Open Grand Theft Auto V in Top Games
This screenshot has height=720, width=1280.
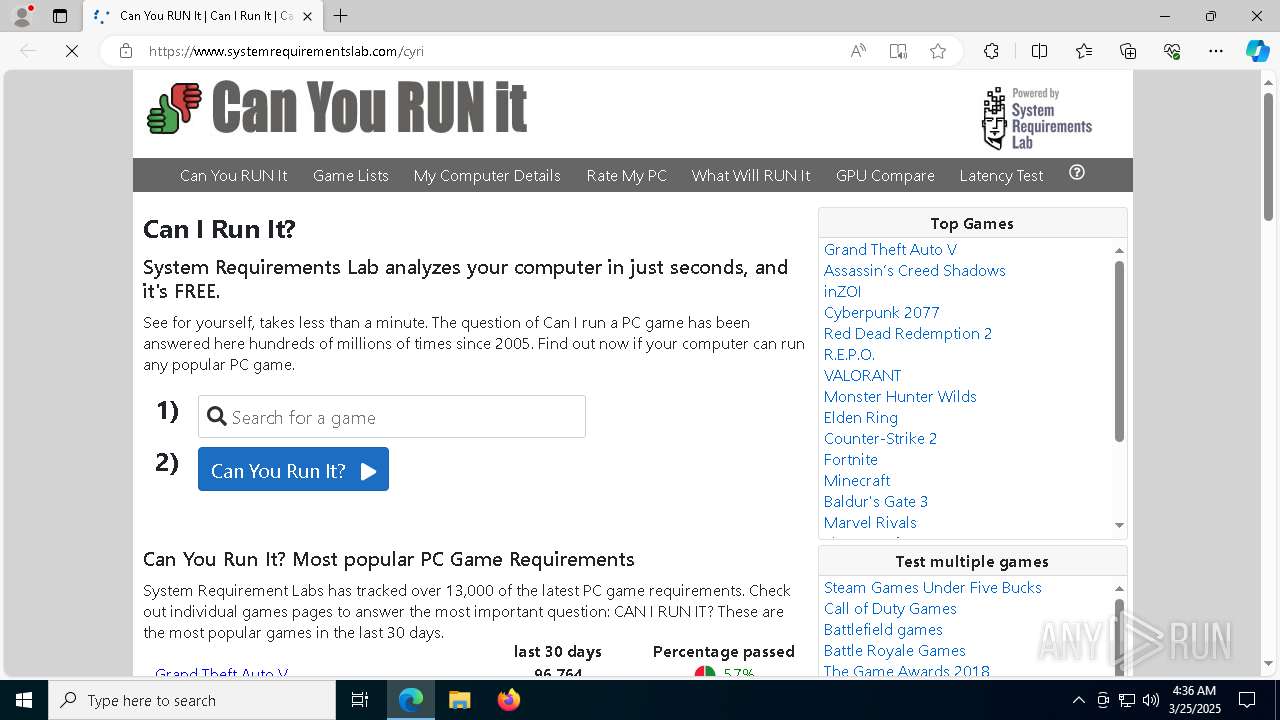(890, 249)
